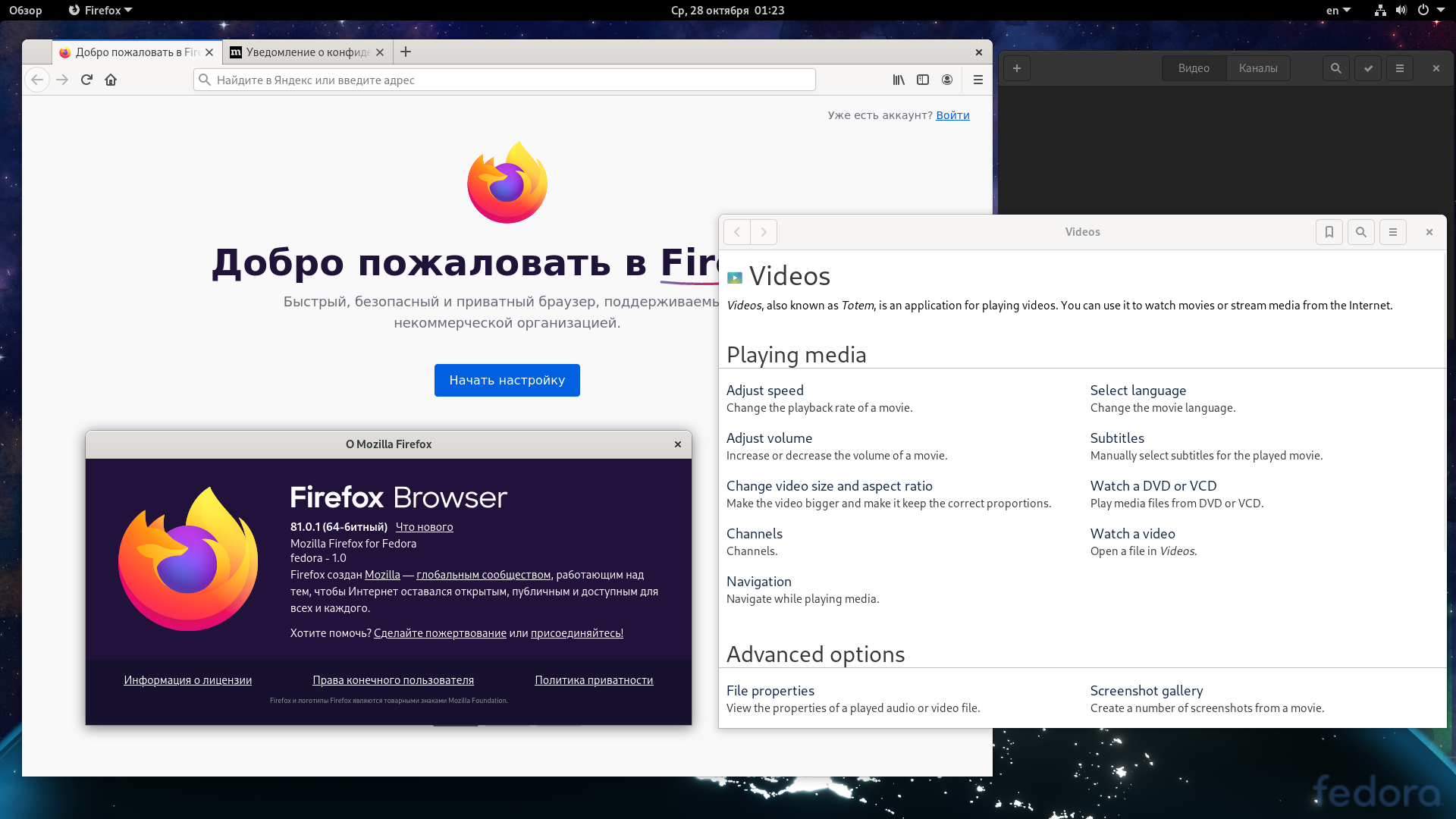Viewport: 1456px width, 819px height.
Task: Search the Videos help documentation
Action: [x=1361, y=232]
